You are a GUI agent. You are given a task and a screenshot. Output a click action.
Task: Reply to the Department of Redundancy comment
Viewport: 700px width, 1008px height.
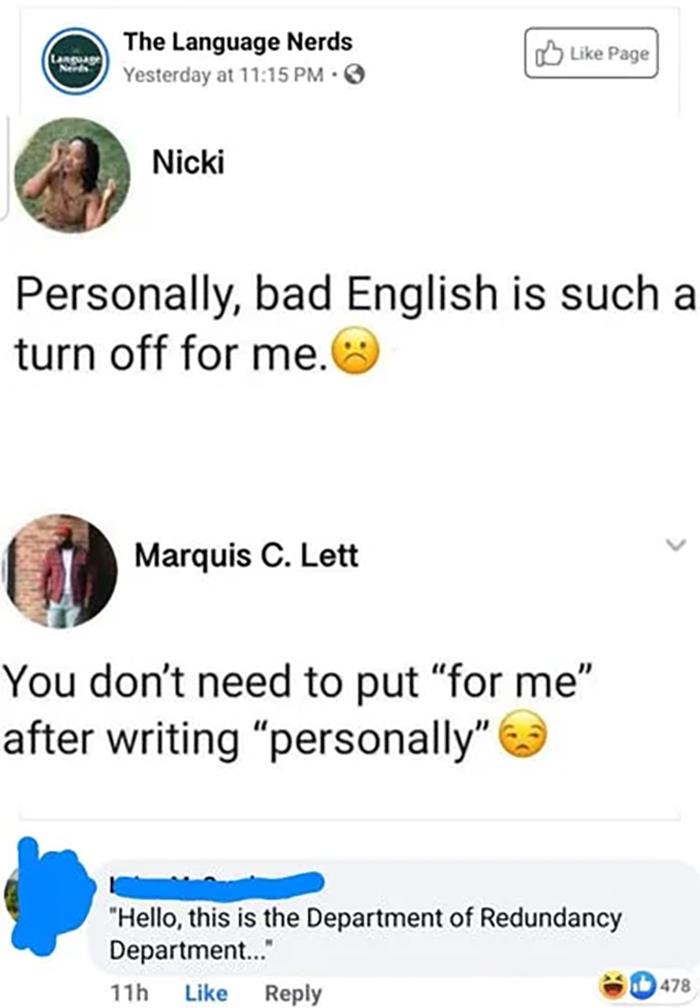pyautogui.click(x=293, y=993)
